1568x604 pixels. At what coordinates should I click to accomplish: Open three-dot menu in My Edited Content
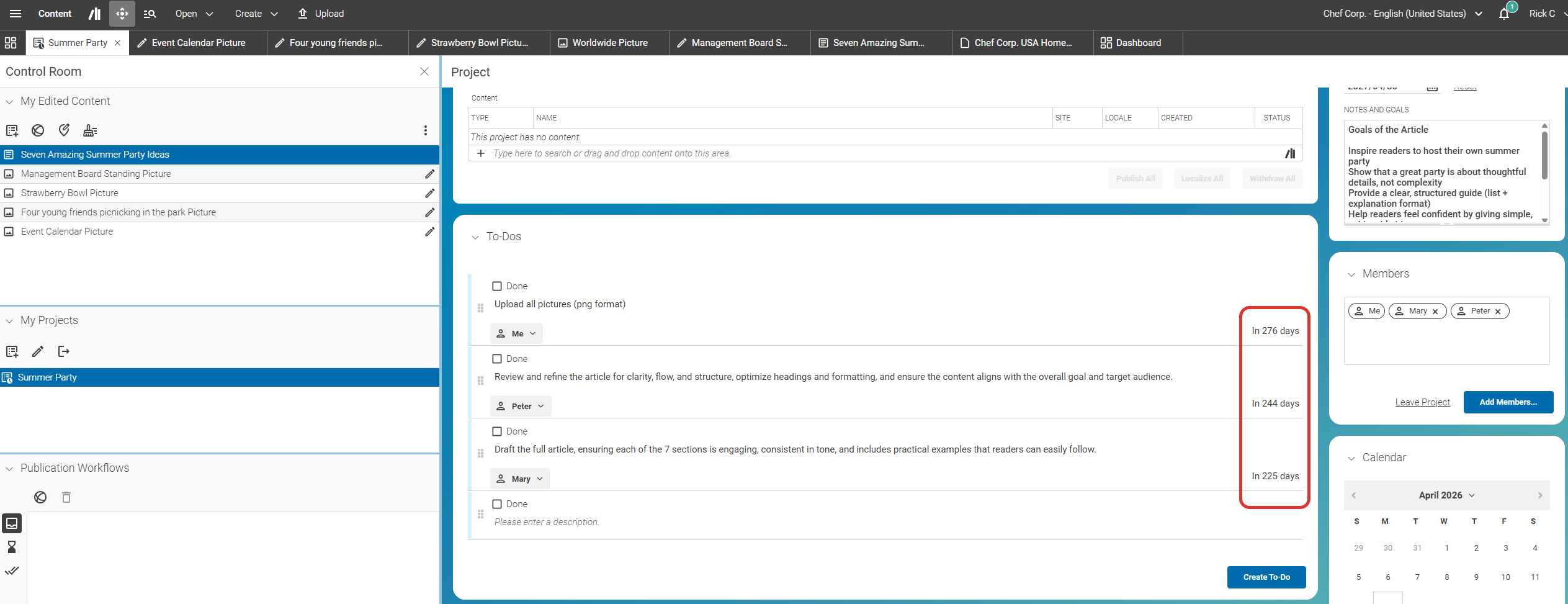425,130
